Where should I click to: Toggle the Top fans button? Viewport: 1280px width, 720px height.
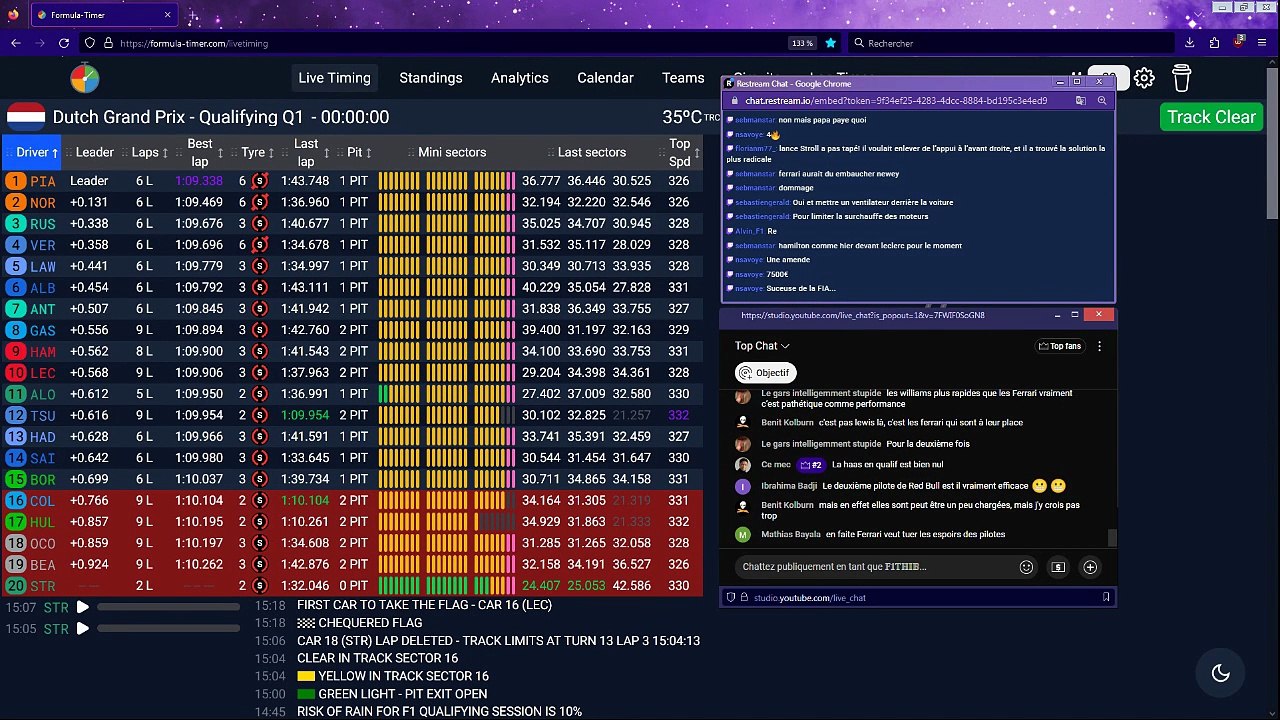click(1059, 346)
